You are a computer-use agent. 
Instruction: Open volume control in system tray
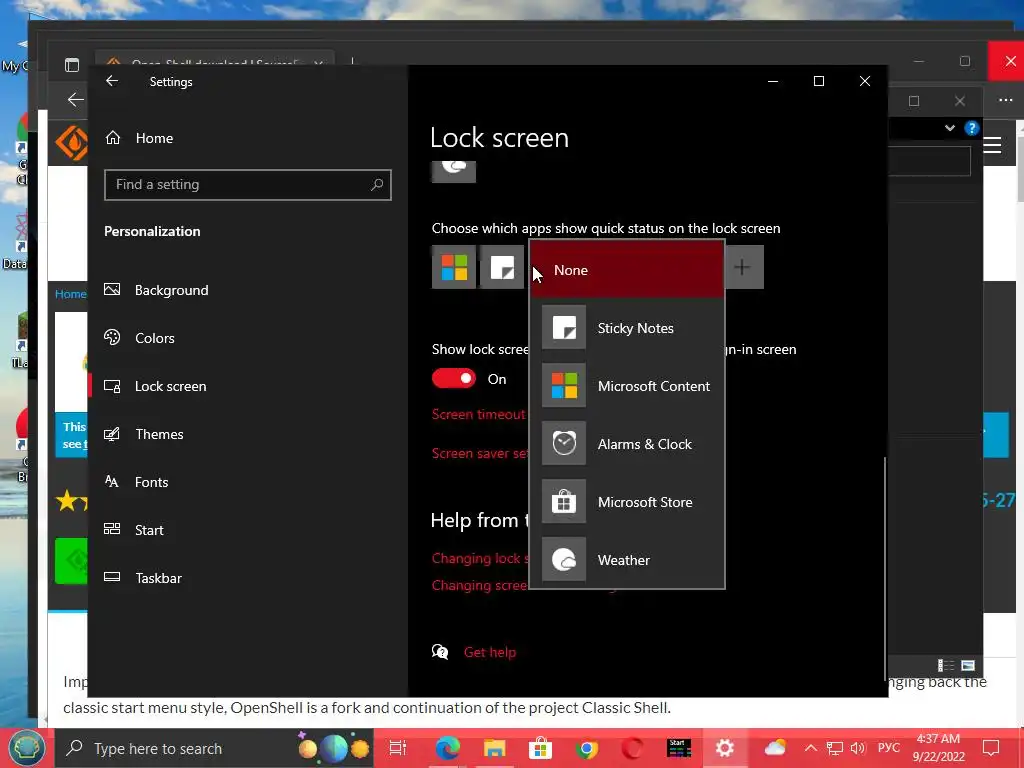pos(858,748)
